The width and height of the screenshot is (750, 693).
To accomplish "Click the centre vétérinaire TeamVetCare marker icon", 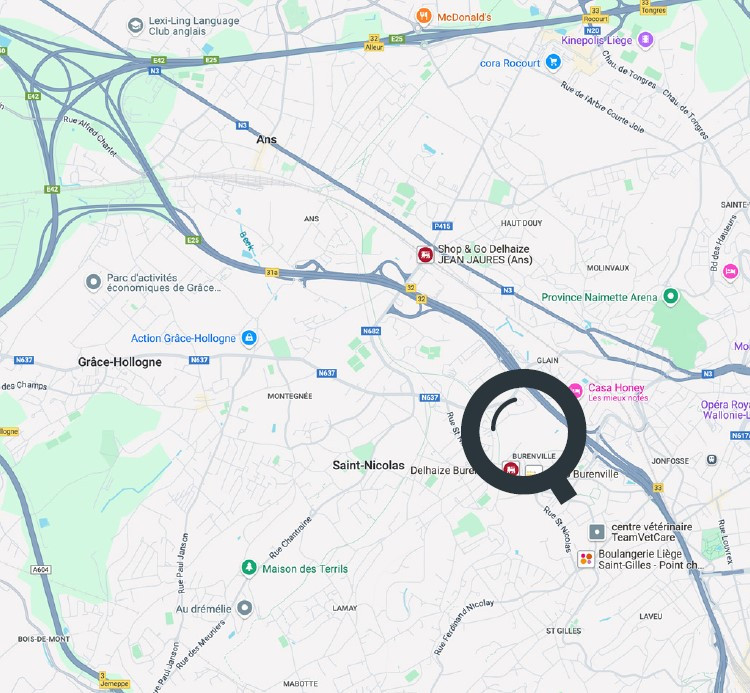I will (596, 531).
